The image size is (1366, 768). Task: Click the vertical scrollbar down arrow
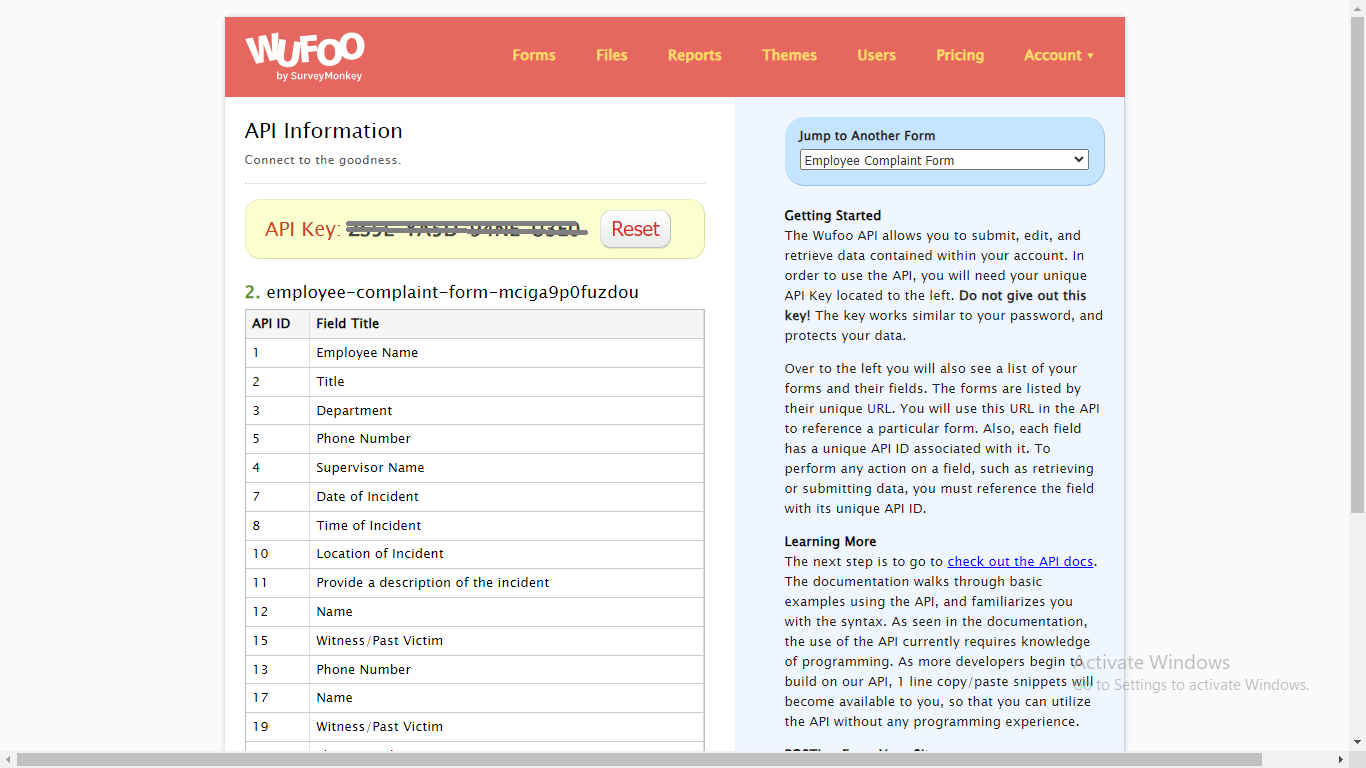(1357, 742)
